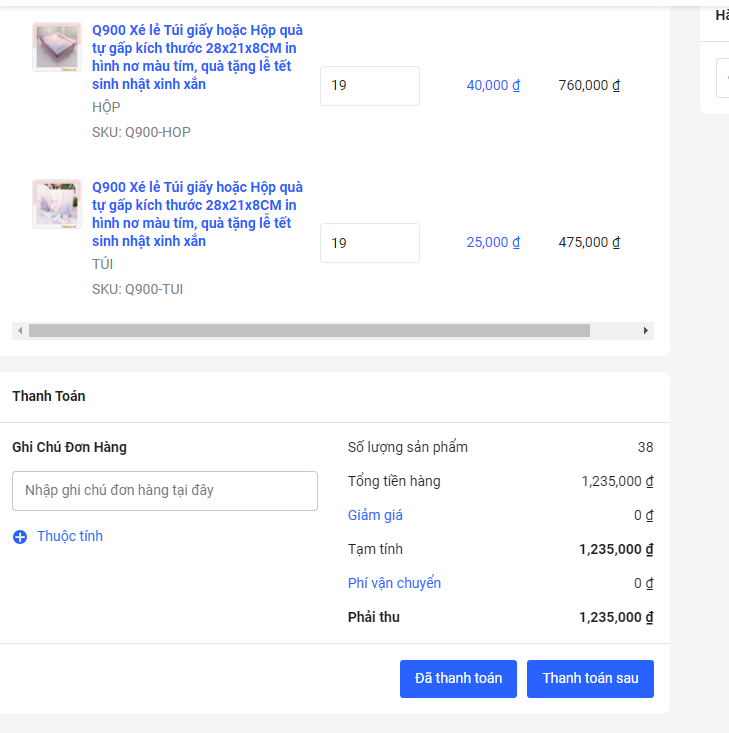This screenshot has height=733, width=729.
Task: Click the partially visible field in right panel
Action: click(x=723, y=78)
